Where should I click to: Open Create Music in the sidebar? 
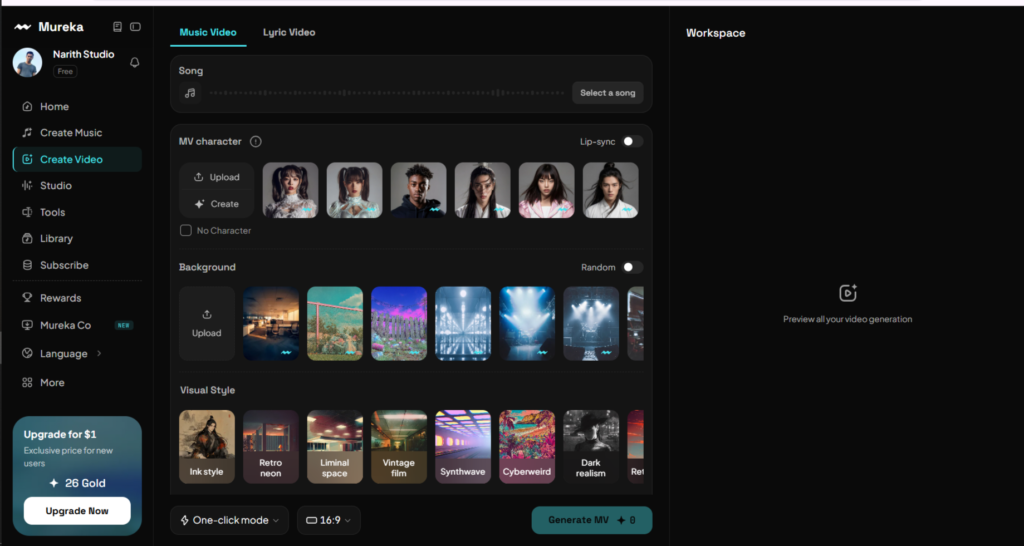[x=77, y=133]
